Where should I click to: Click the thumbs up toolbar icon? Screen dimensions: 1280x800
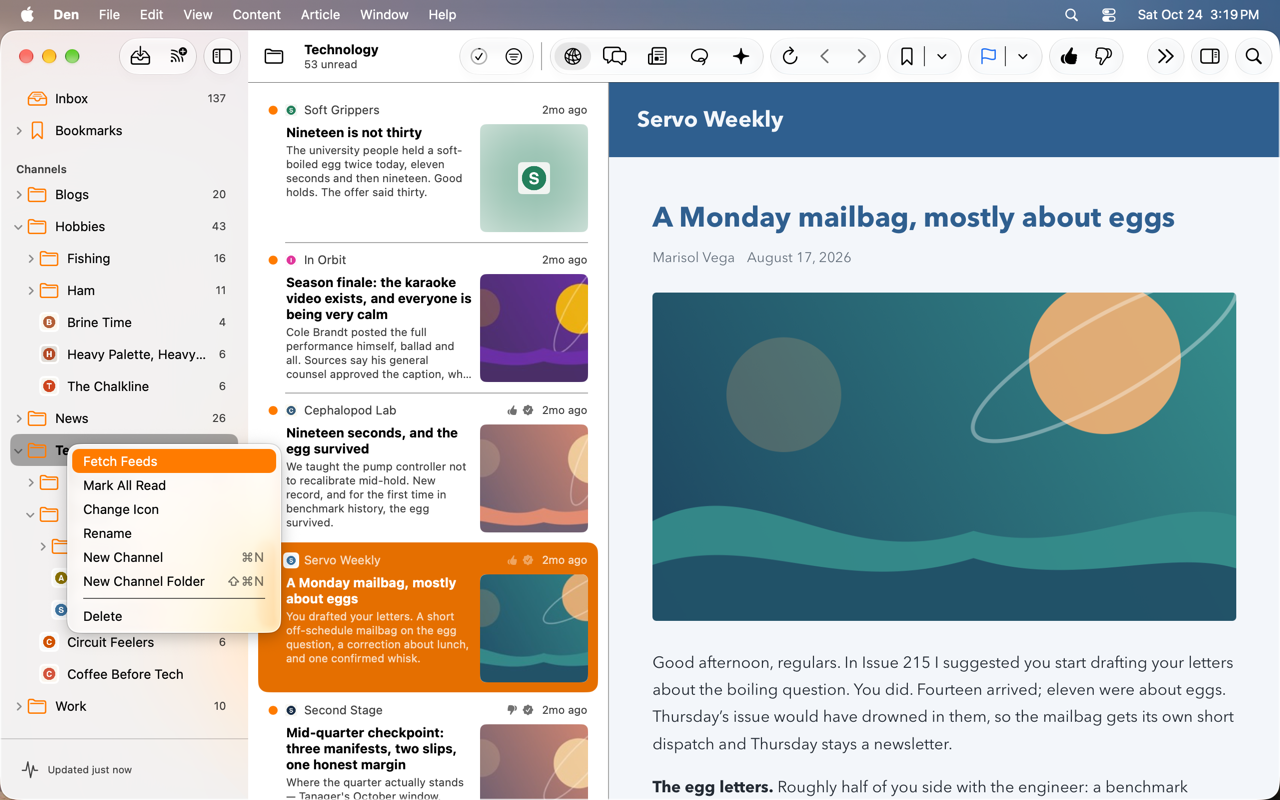tap(1069, 57)
